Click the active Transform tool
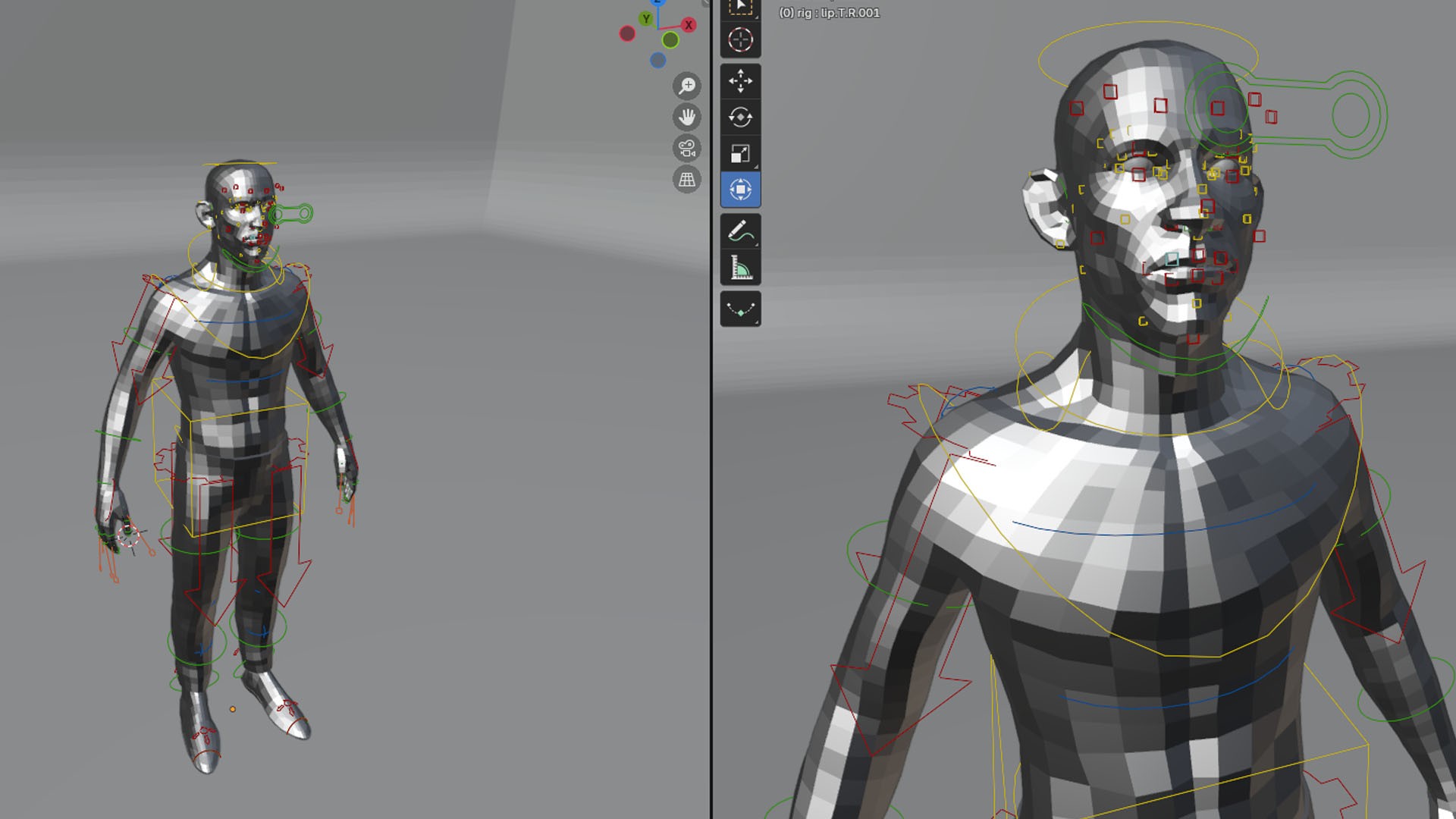 tap(740, 190)
